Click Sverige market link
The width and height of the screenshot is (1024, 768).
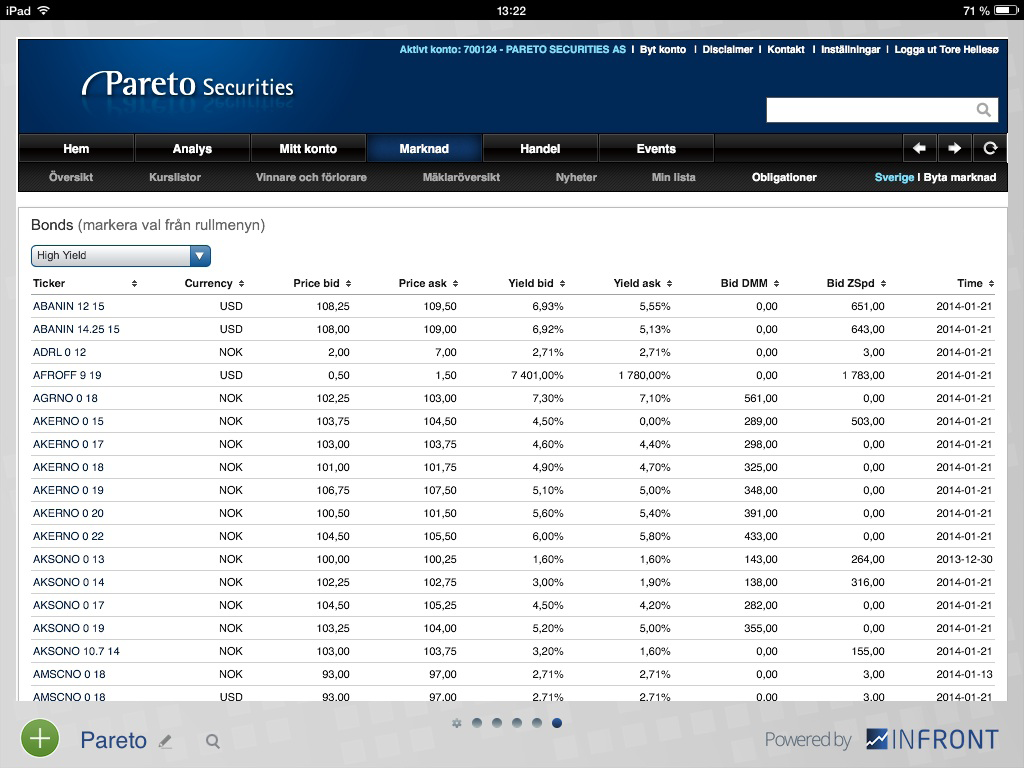point(894,177)
